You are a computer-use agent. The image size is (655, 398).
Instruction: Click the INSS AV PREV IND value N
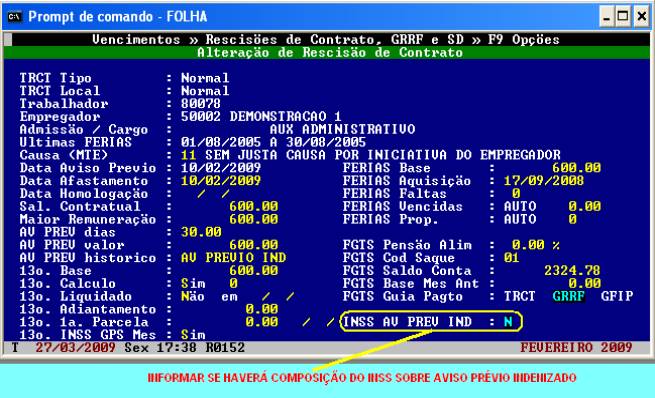point(508,322)
